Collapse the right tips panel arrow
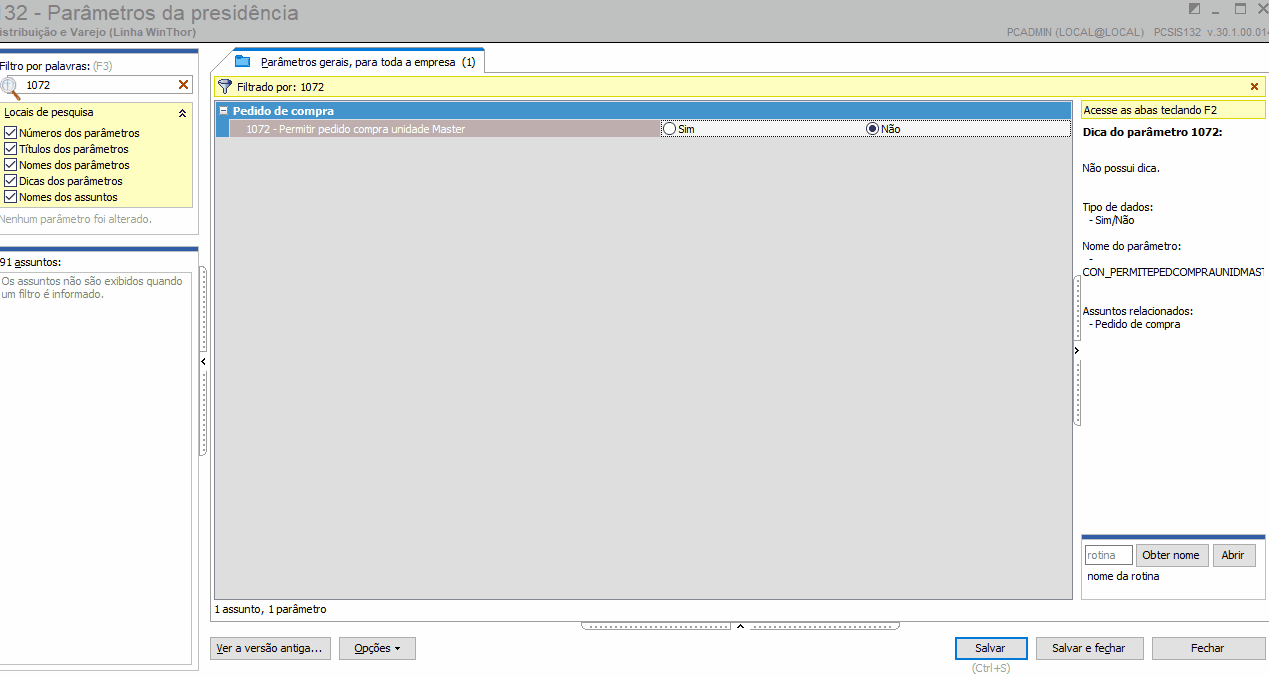Image resolution: width=1269 pixels, height=677 pixels. 1077,351
